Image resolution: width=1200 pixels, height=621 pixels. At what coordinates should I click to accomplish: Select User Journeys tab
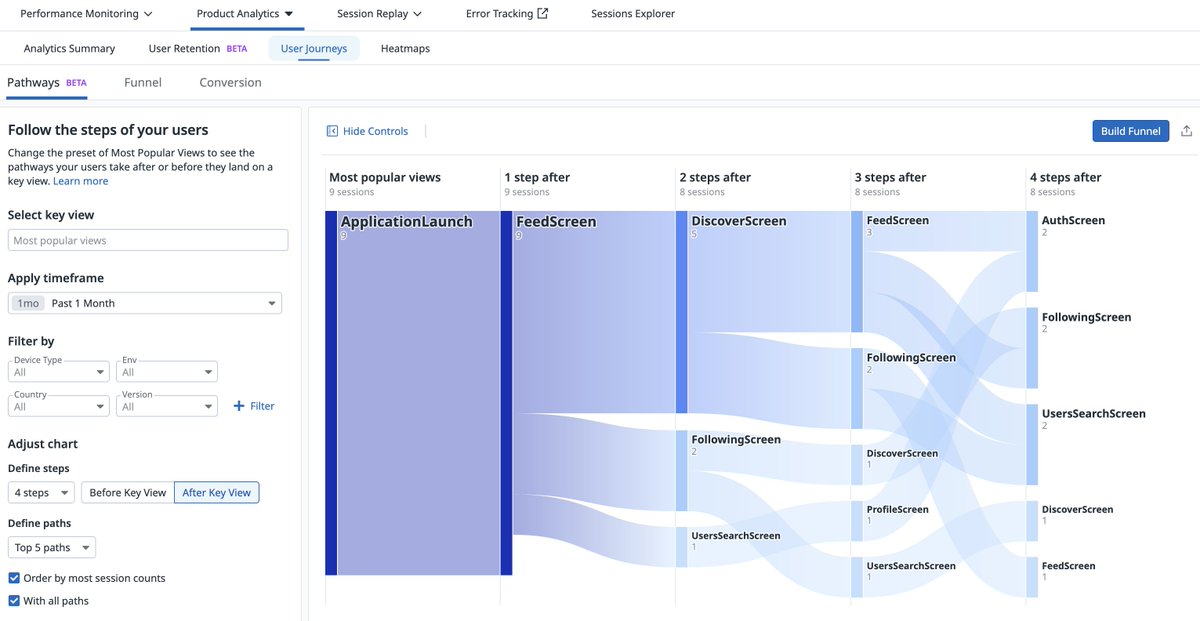pyautogui.click(x=314, y=48)
